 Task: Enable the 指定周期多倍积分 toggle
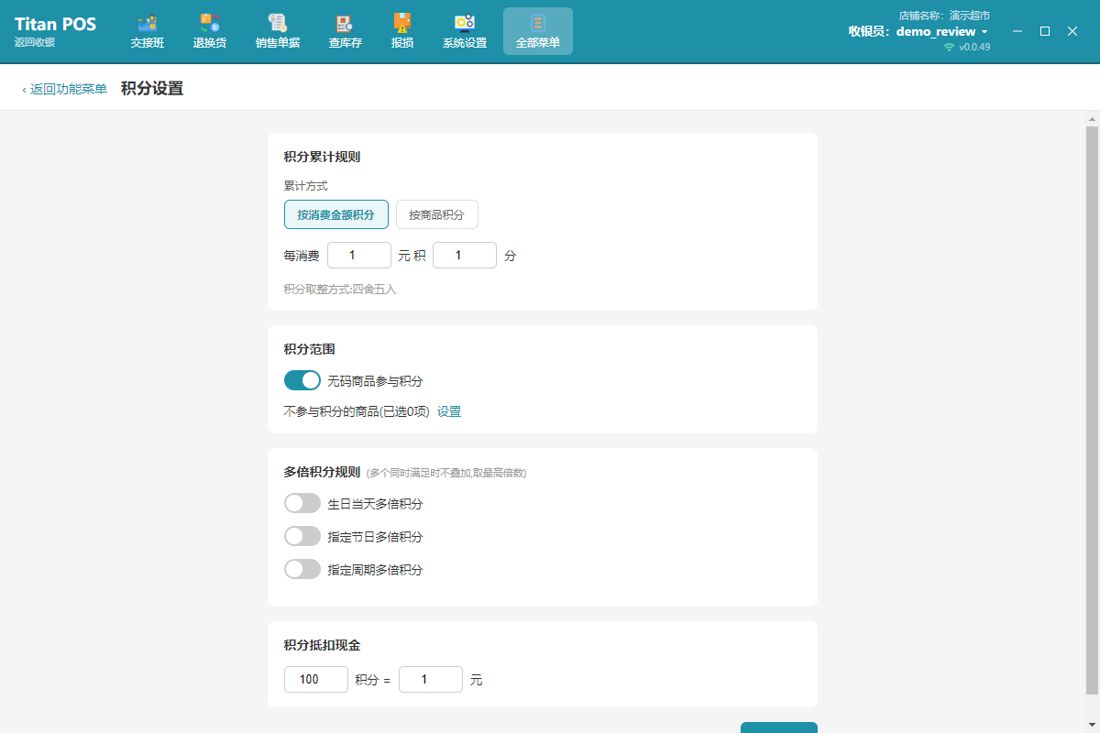pyautogui.click(x=302, y=569)
